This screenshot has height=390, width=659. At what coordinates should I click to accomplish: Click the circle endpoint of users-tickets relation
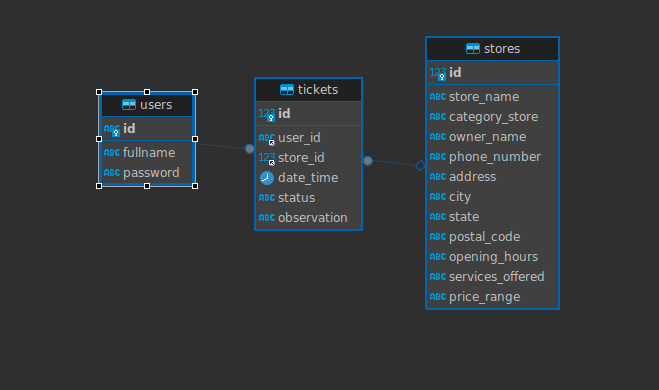tap(250, 149)
